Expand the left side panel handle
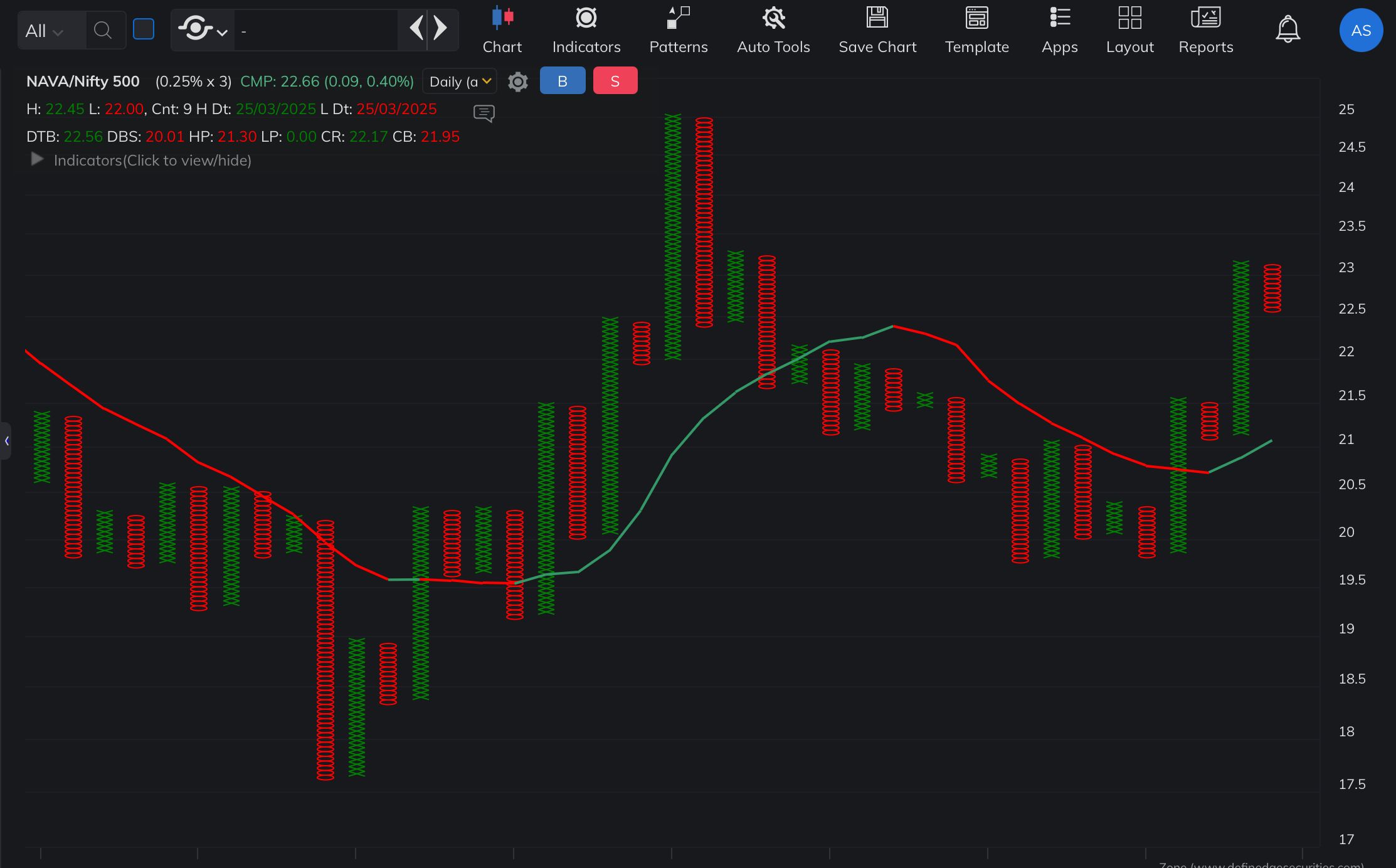 (6, 441)
